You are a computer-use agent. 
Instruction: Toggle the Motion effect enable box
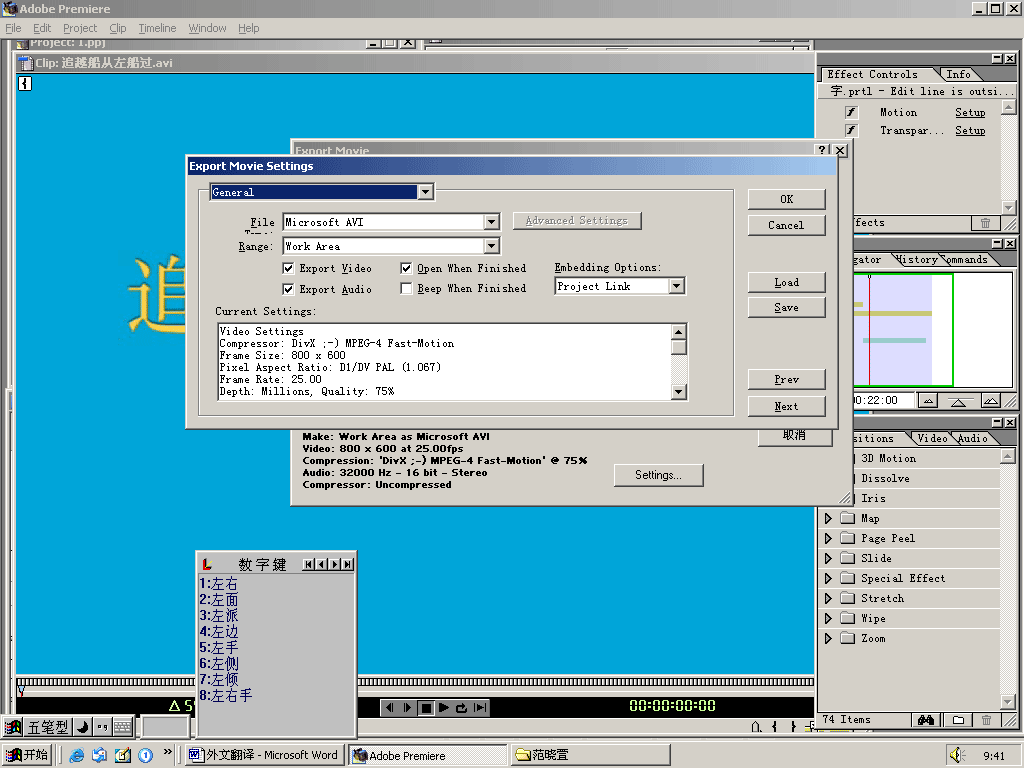[851, 112]
